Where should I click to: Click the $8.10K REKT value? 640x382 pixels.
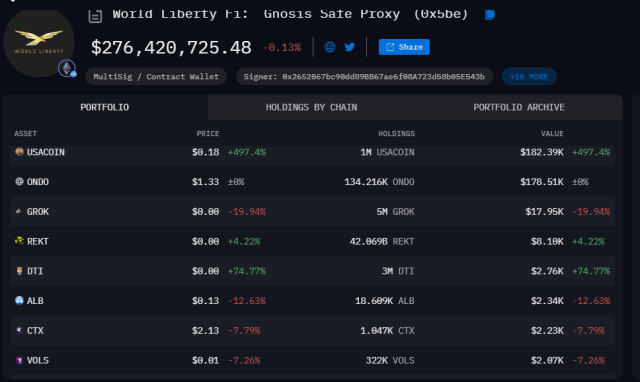click(547, 242)
